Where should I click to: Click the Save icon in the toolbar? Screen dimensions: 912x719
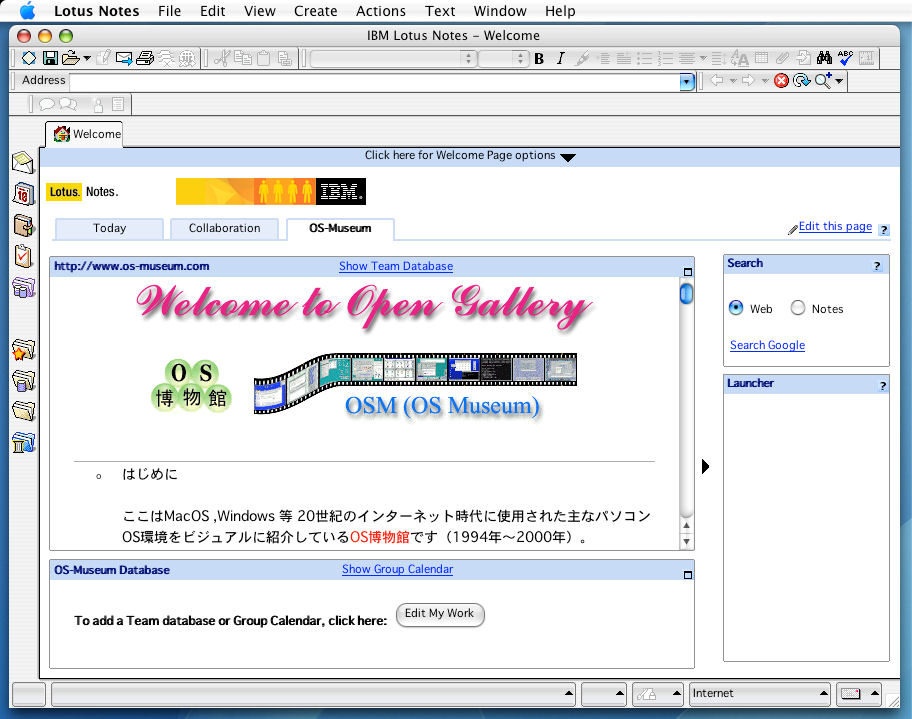(x=50, y=58)
